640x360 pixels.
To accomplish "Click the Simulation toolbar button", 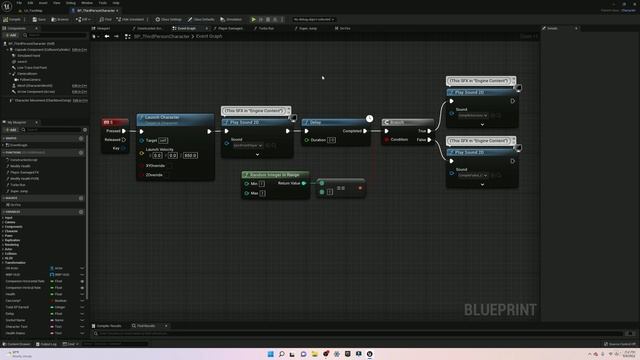I will click(231, 19).
